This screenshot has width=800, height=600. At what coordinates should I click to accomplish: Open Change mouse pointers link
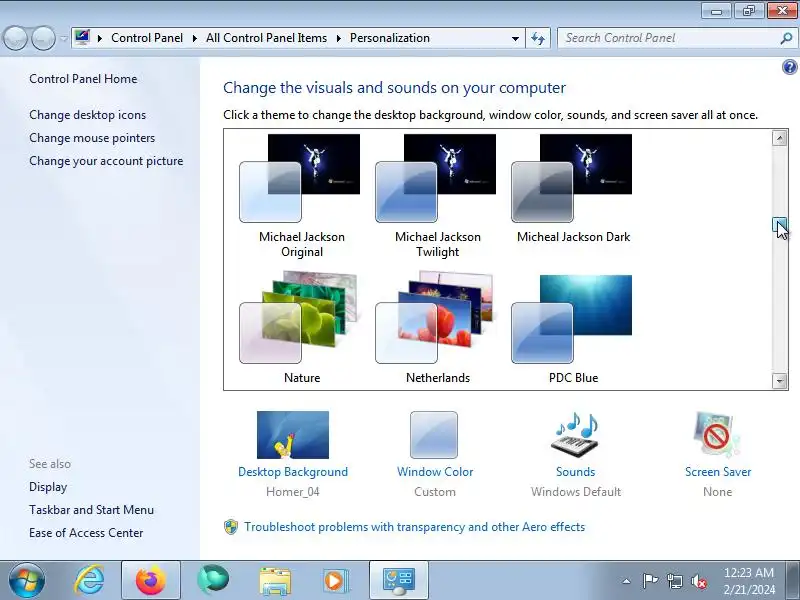(92, 138)
